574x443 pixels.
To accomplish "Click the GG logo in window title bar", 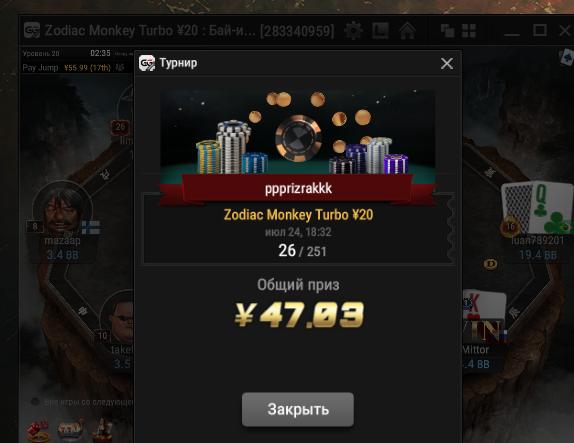I will coord(32,30).
